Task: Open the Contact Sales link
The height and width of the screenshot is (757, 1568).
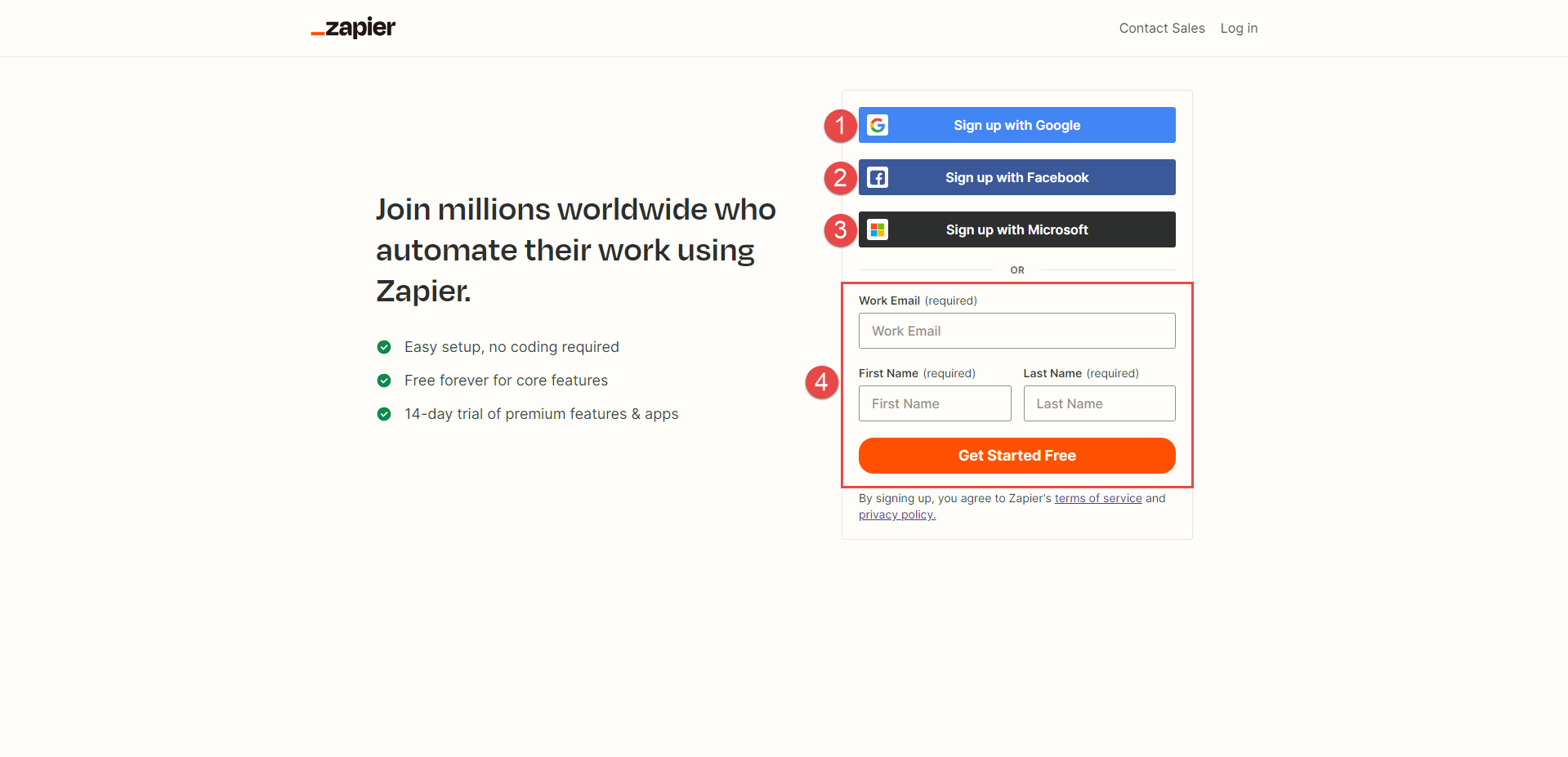Action: 1162,28
